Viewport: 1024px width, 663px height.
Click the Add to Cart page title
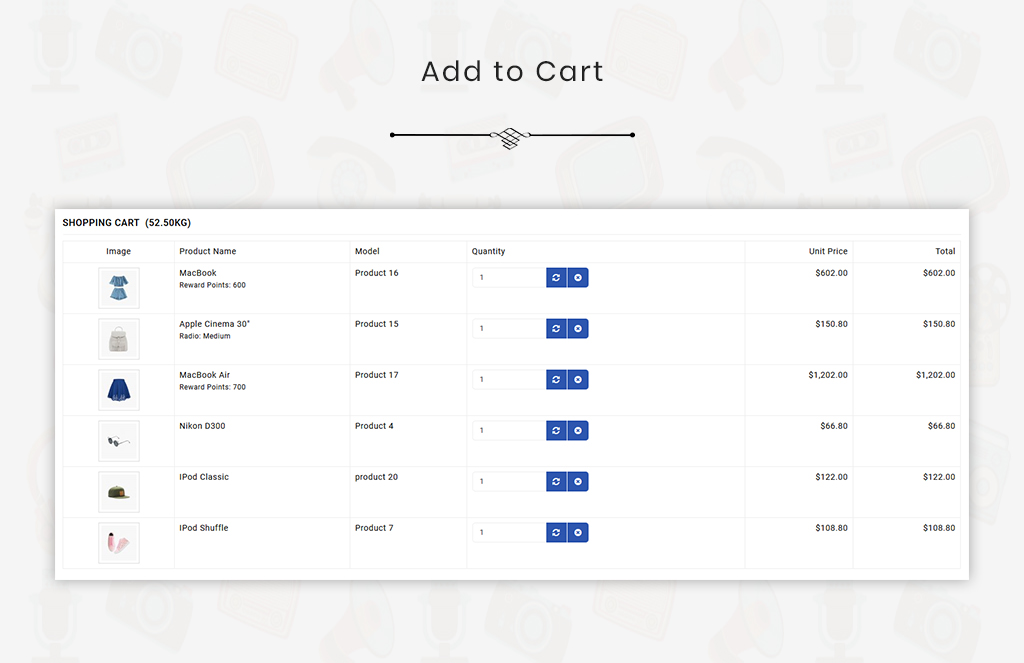pos(513,71)
